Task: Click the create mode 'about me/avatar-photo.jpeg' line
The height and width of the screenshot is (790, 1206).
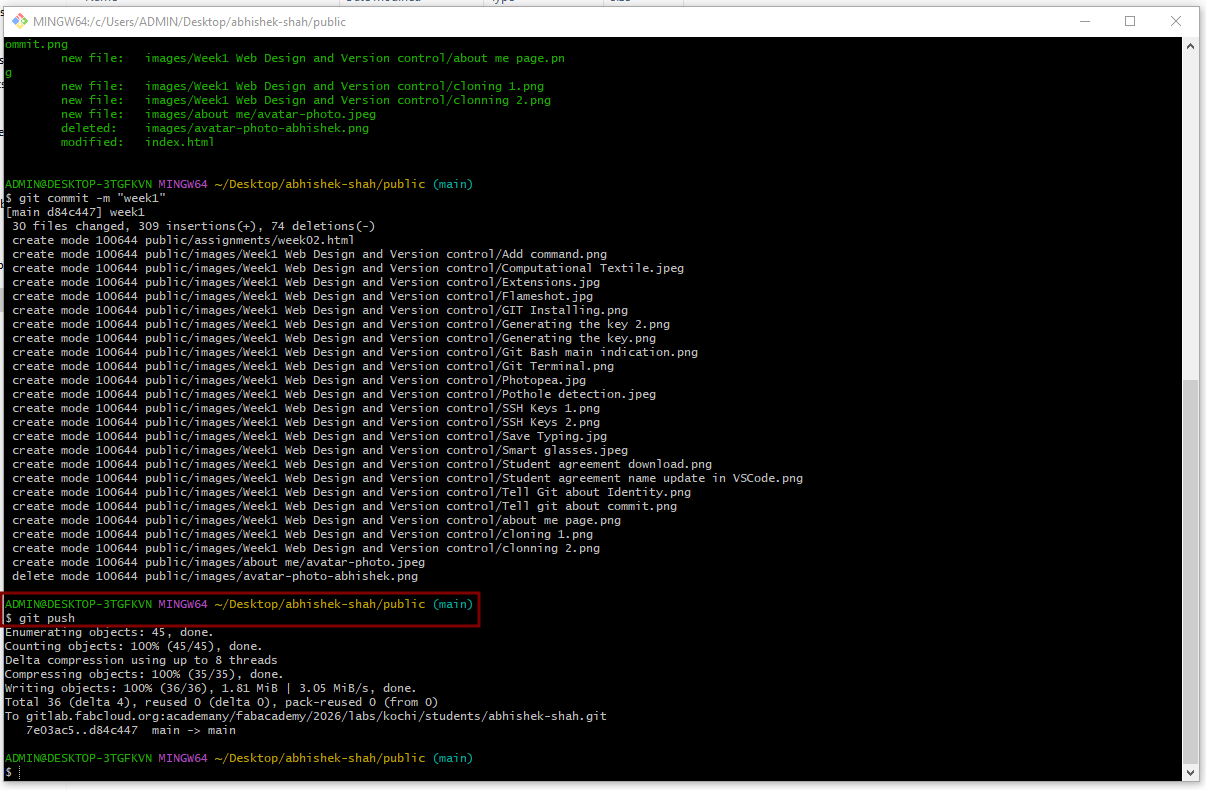Action: 218,562
